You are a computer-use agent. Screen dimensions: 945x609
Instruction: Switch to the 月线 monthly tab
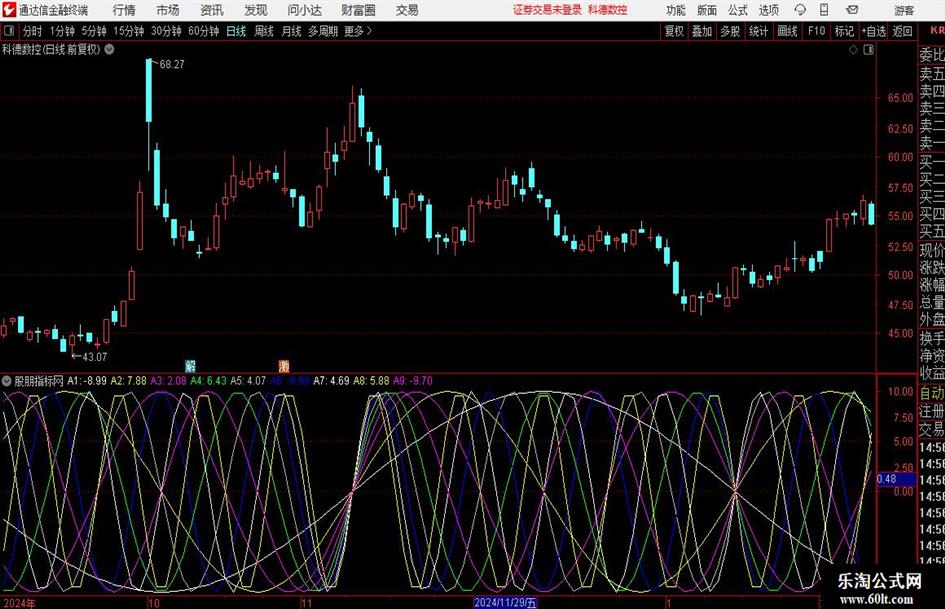click(292, 31)
